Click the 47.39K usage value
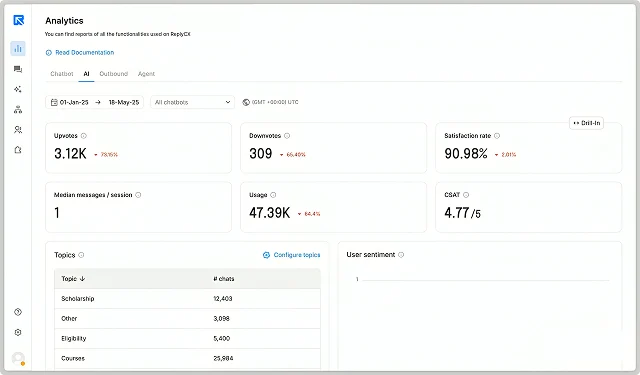640x375 pixels. tap(269, 213)
